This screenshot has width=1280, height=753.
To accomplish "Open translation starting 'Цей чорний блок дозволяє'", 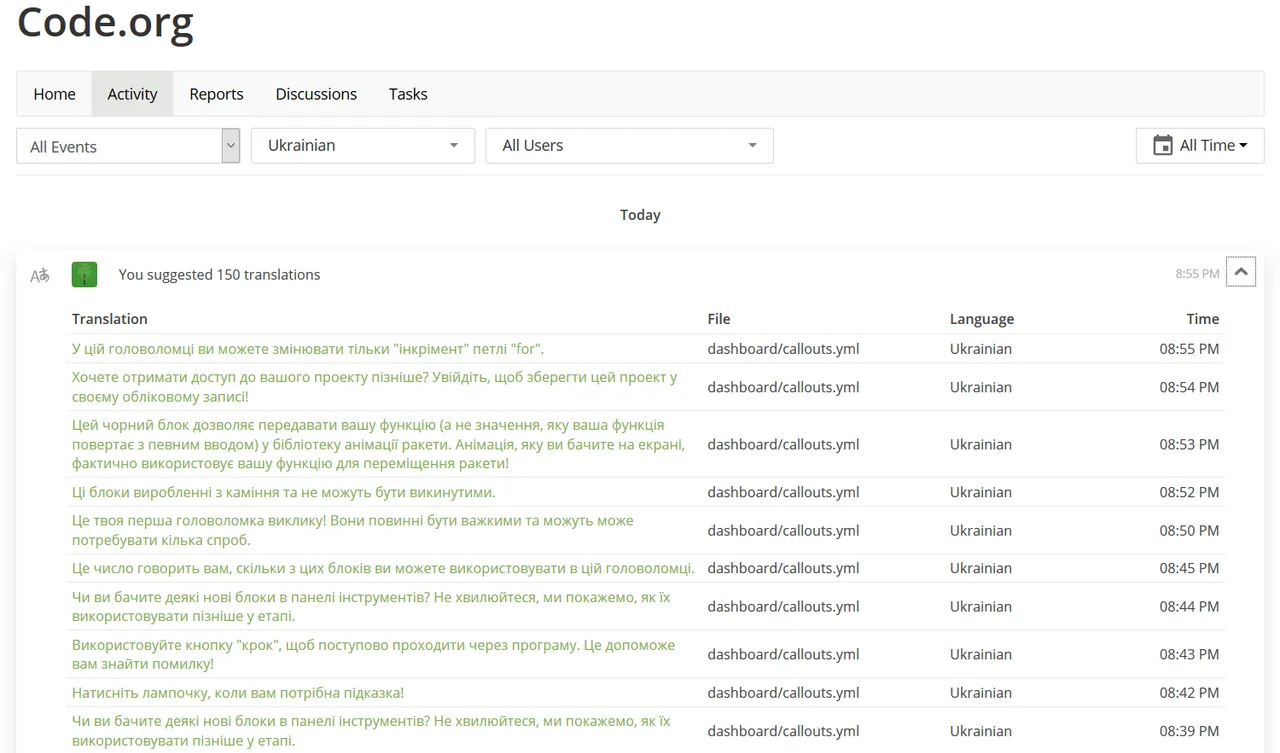I will click(379, 444).
